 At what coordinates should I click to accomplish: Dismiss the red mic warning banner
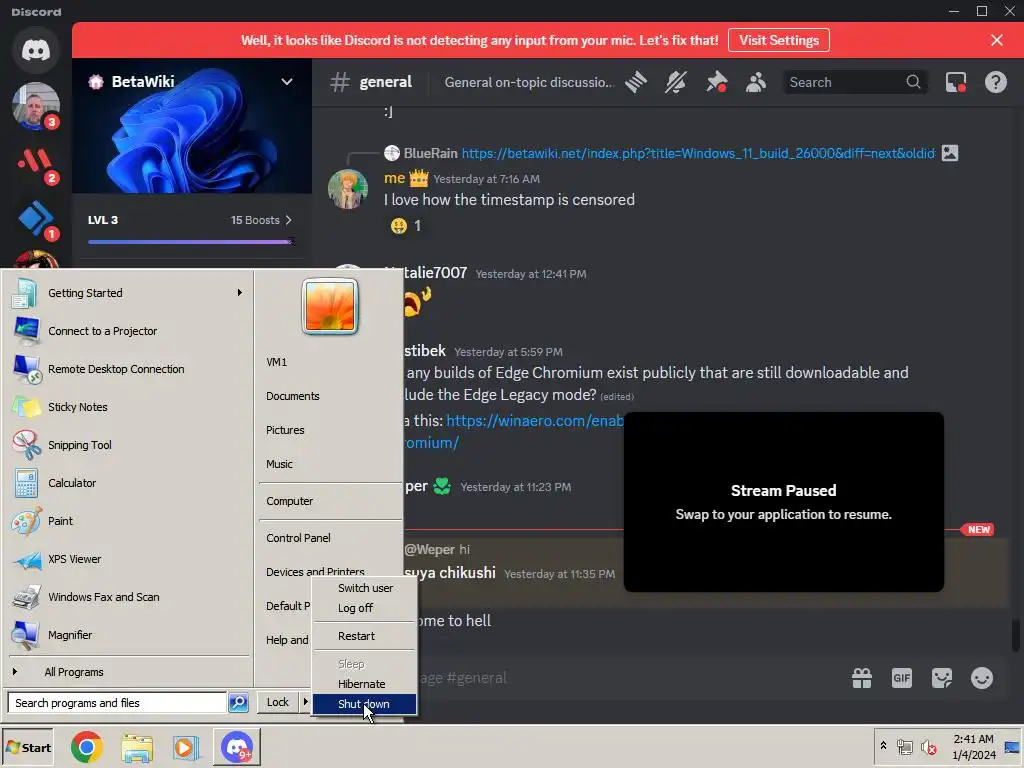(x=997, y=40)
